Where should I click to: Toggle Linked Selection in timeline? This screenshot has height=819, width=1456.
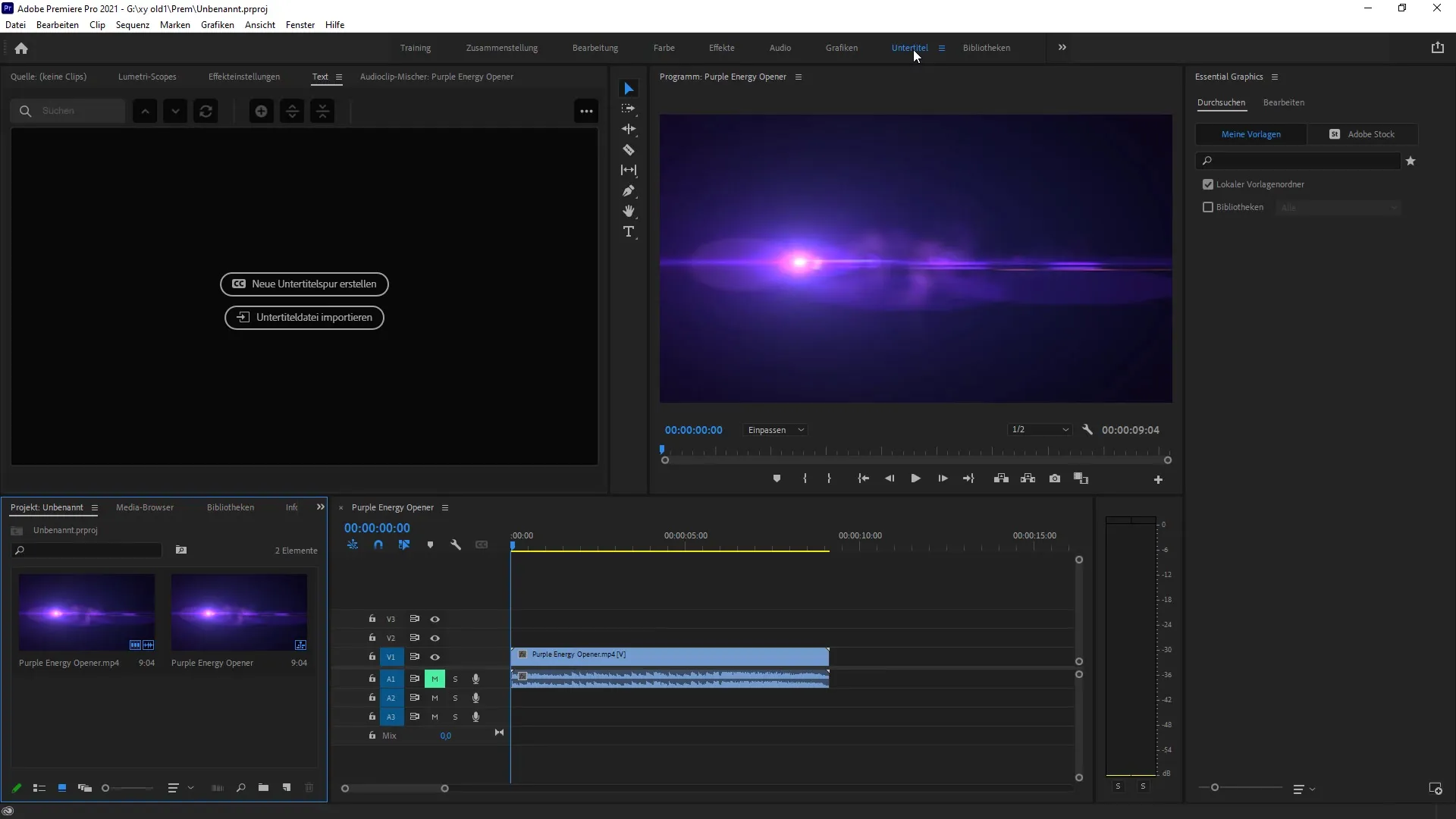tap(404, 545)
